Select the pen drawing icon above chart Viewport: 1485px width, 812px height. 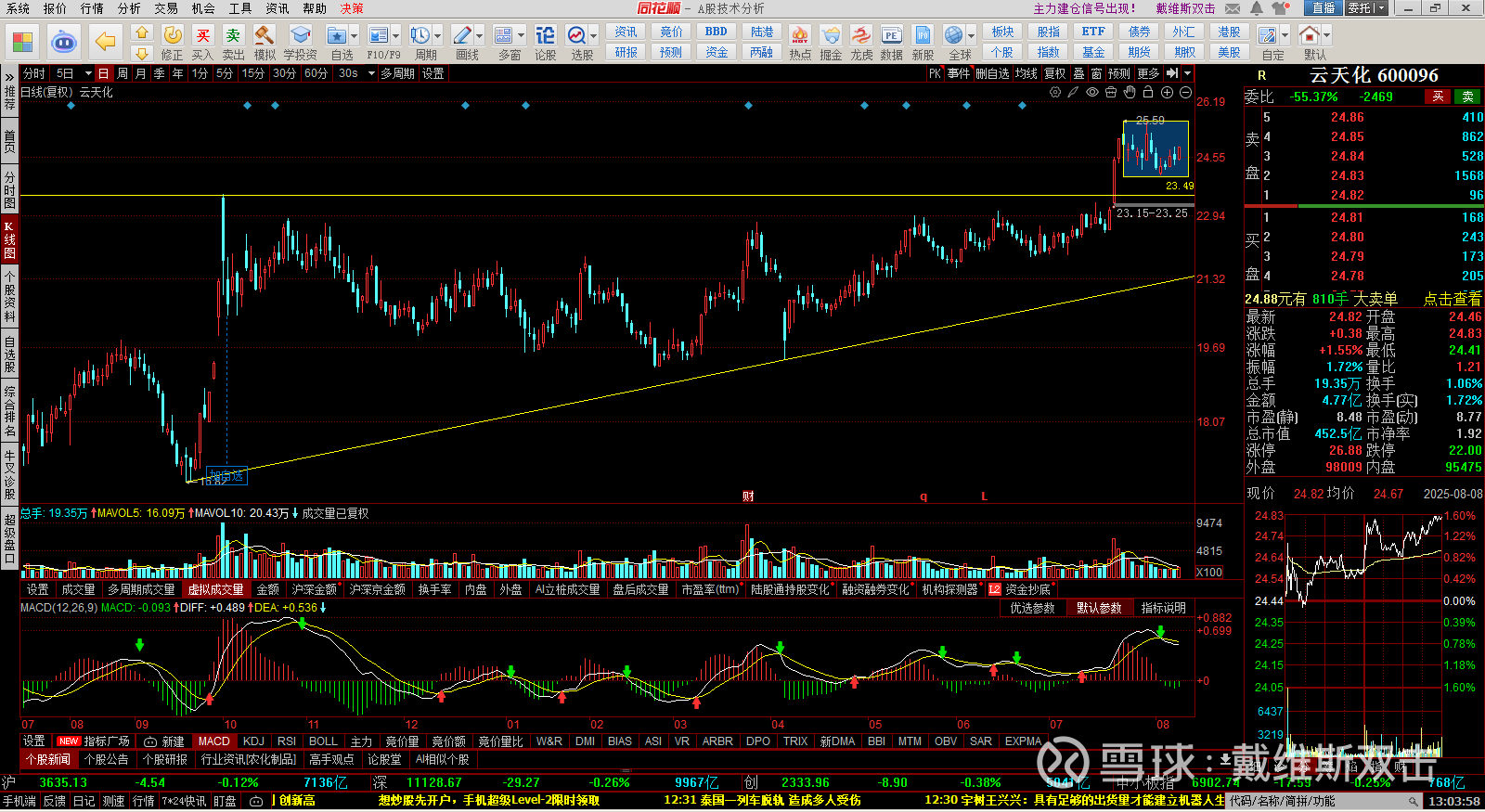pyautogui.click(x=1074, y=92)
